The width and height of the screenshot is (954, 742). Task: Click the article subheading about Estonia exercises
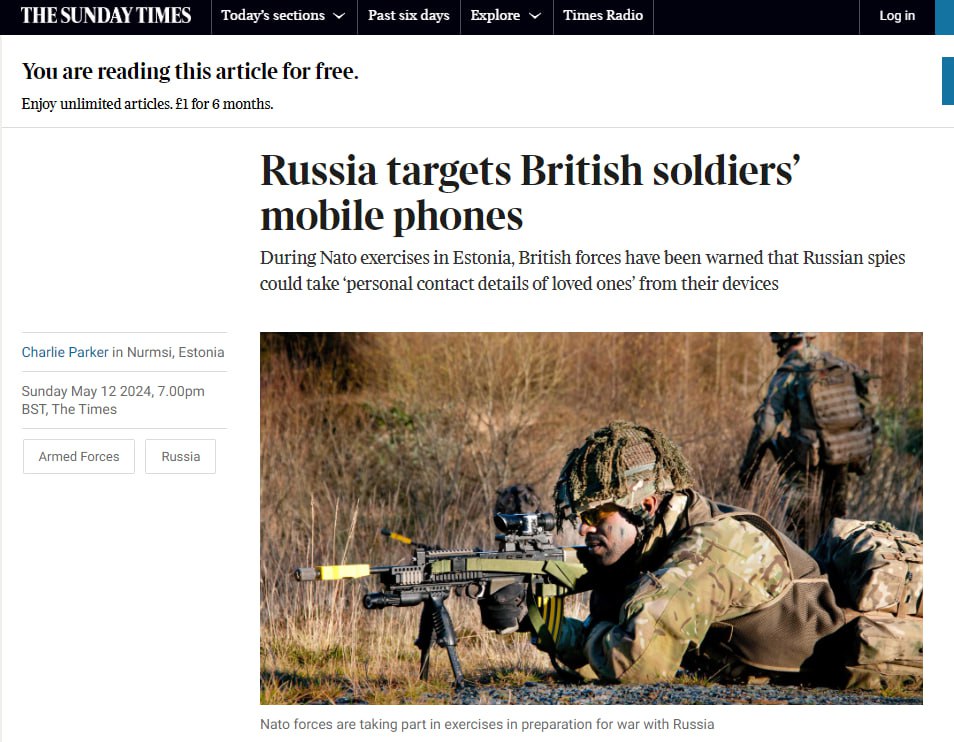click(582, 270)
